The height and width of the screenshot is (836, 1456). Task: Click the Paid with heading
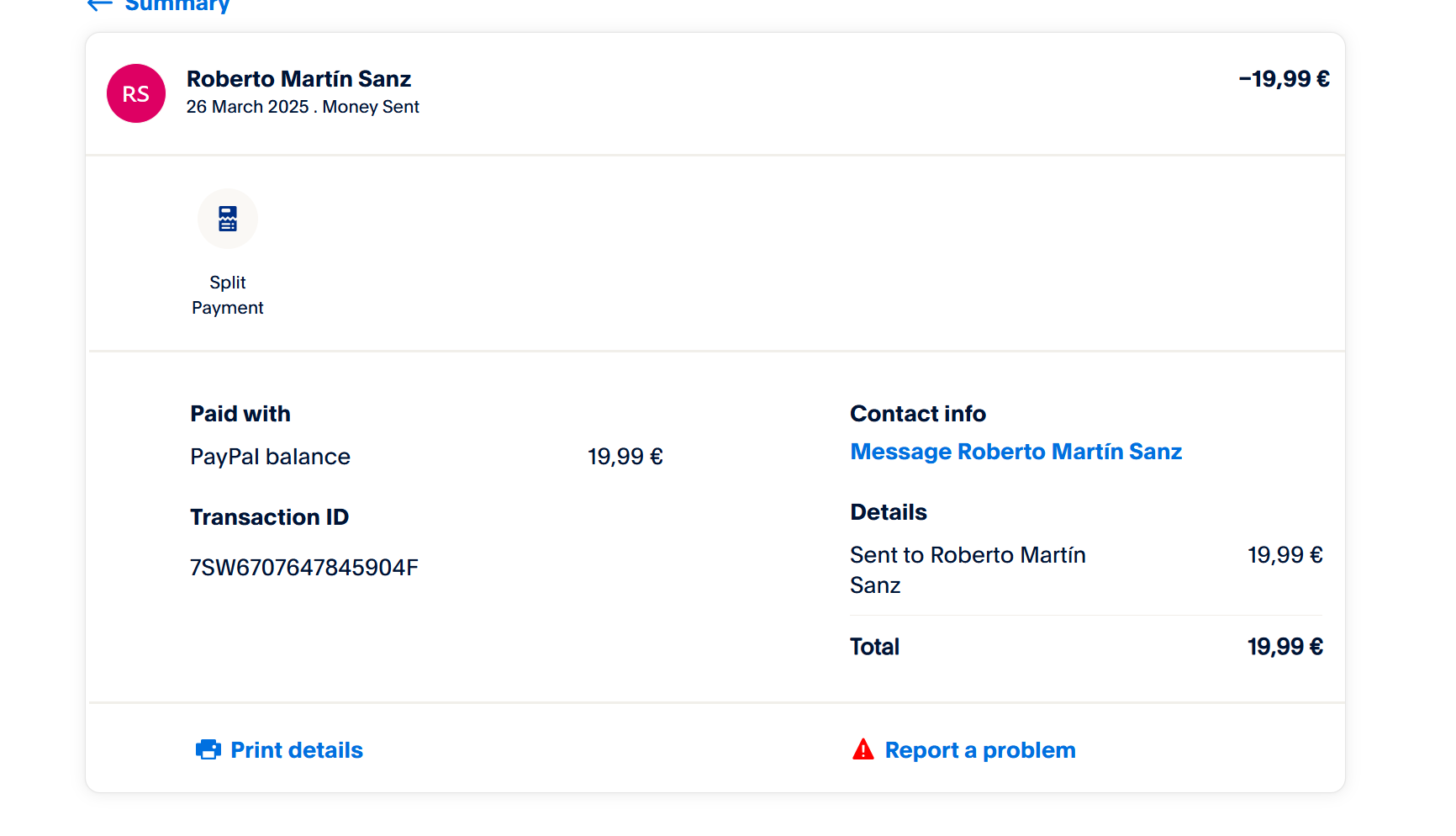pyautogui.click(x=240, y=414)
